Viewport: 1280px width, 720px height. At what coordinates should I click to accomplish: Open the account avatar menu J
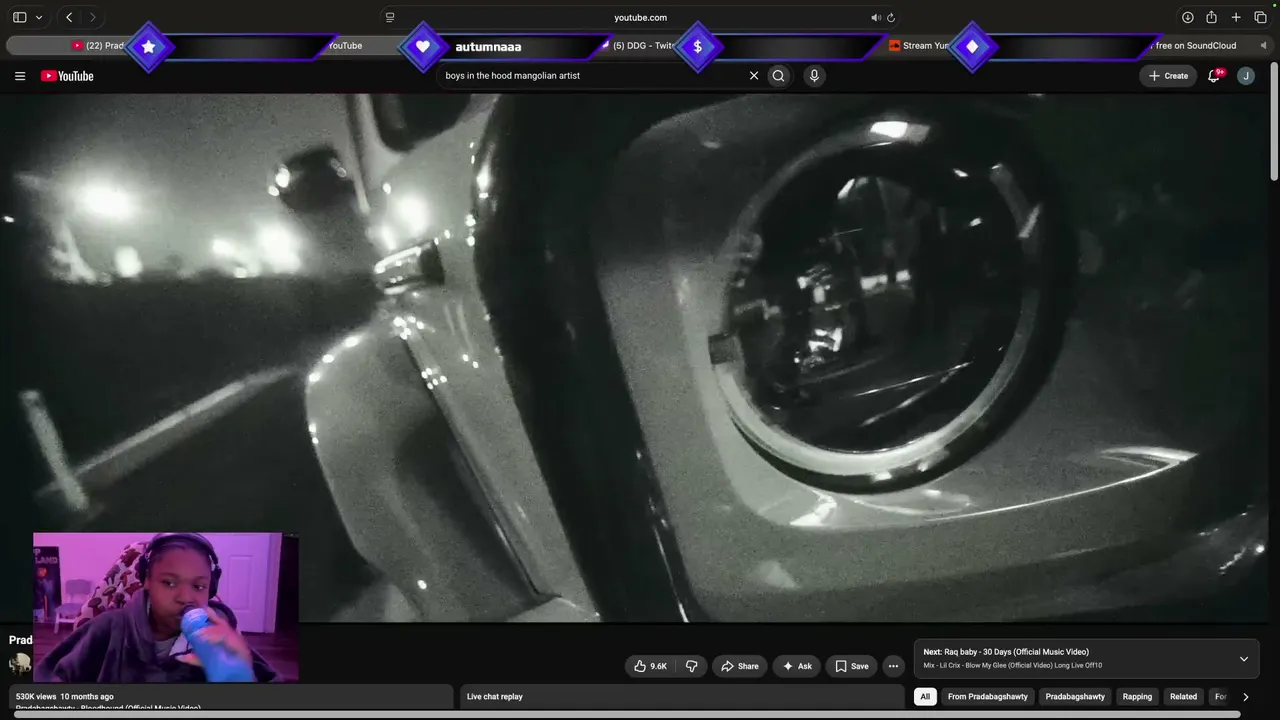tap(1246, 76)
